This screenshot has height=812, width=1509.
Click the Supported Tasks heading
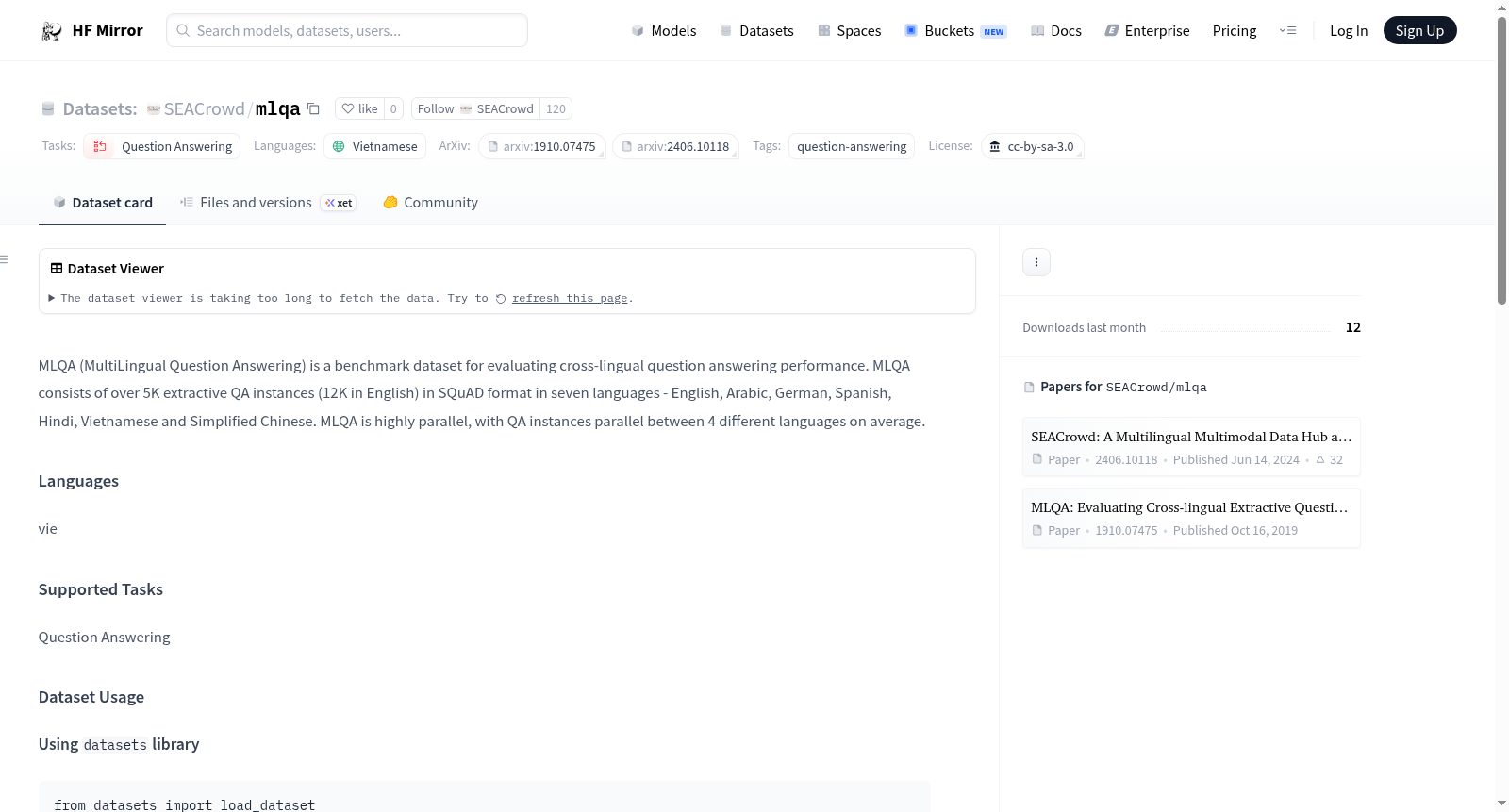click(101, 589)
